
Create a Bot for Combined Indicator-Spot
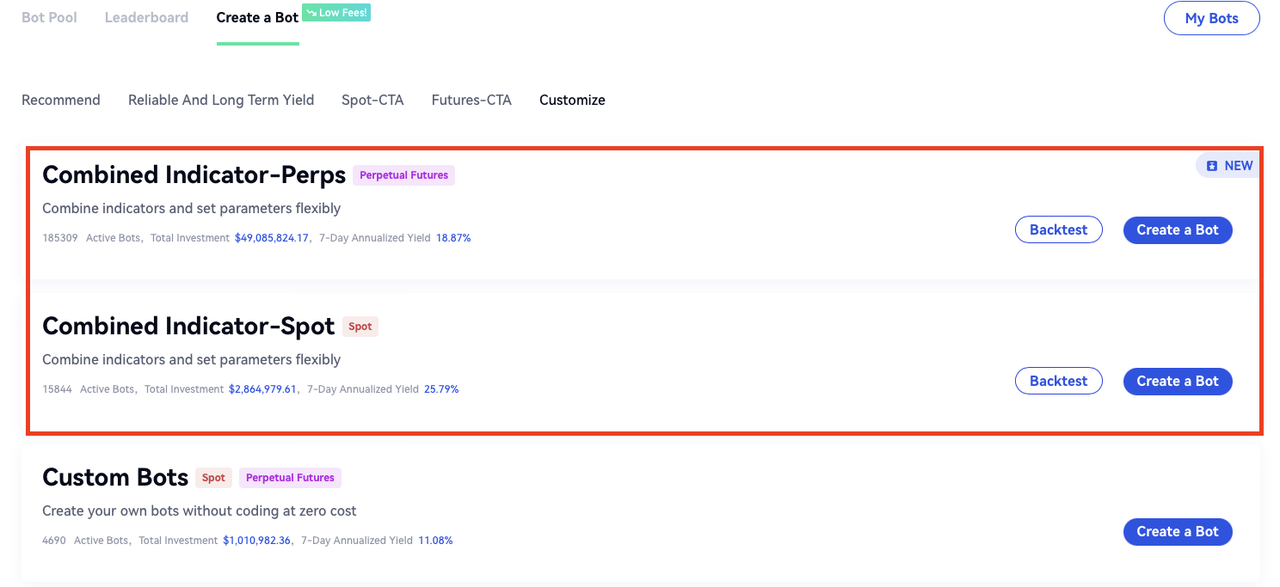click(x=1177, y=381)
